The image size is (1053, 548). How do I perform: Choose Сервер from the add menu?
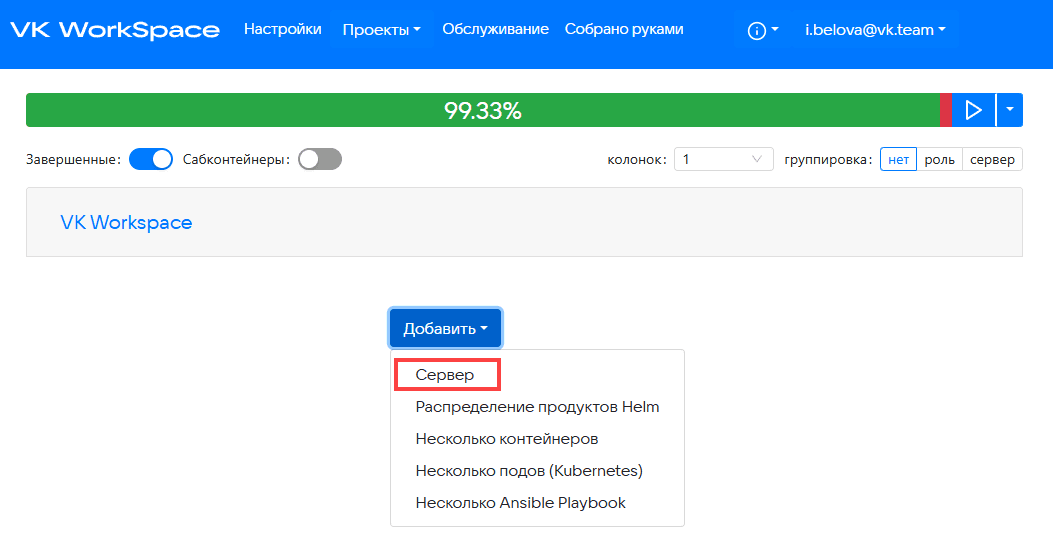(x=445, y=375)
